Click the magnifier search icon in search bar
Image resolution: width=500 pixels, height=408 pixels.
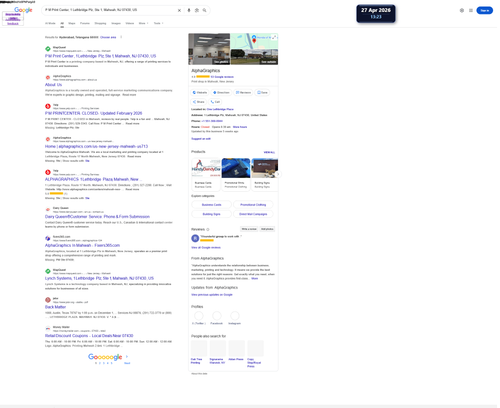click(x=204, y=10)
